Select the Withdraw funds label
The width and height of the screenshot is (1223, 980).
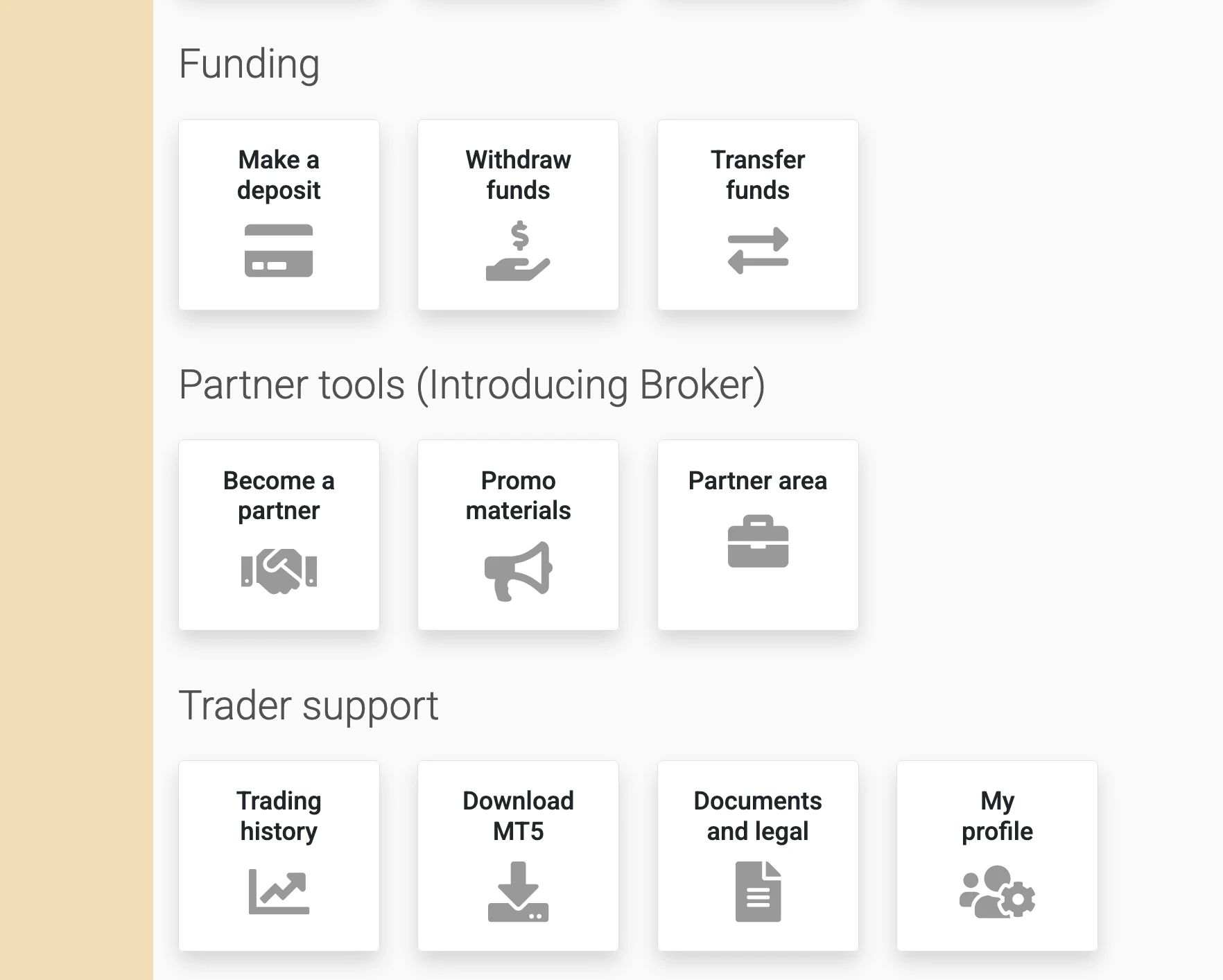(x=518, y=175)
